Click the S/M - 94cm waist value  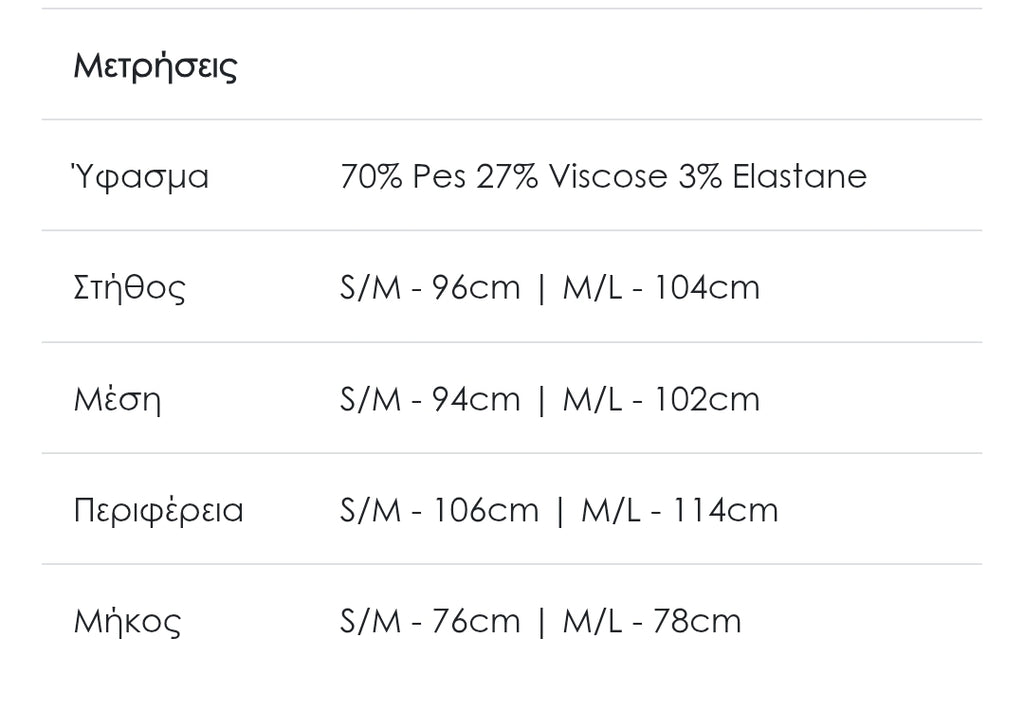(430, 399)
